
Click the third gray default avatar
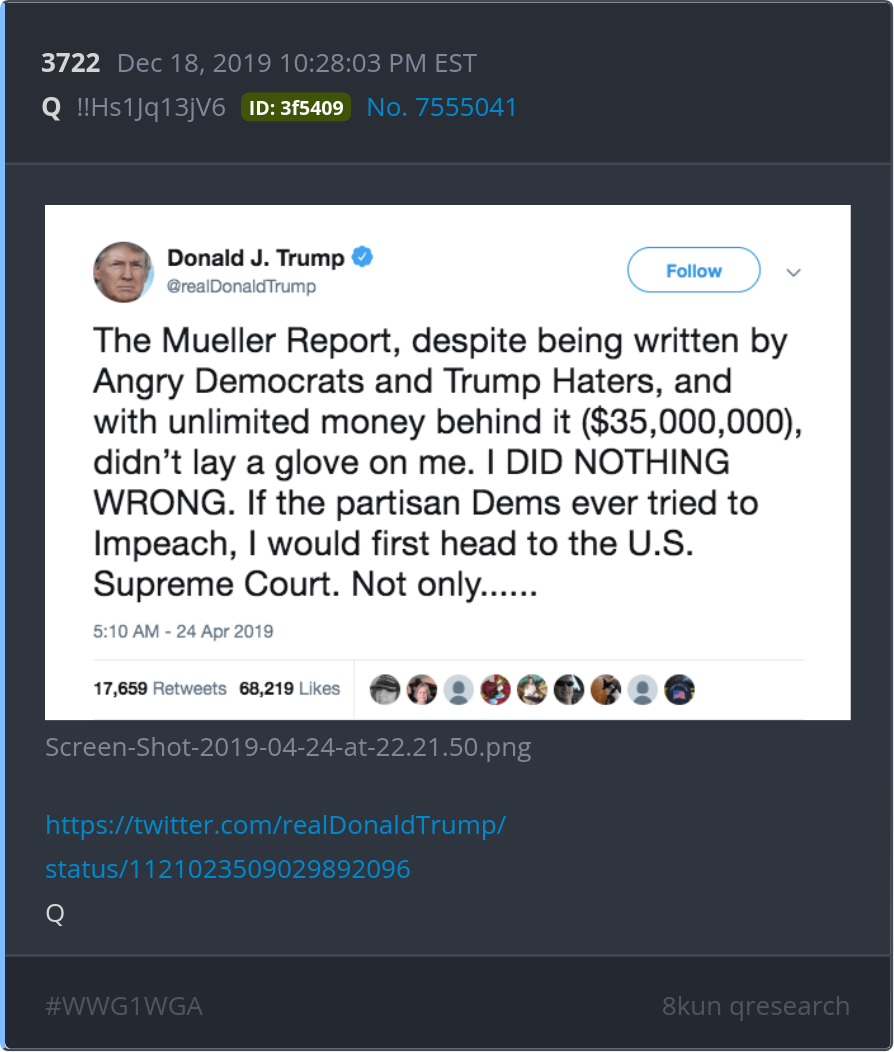pyautogui.click(x=459, y=689)
